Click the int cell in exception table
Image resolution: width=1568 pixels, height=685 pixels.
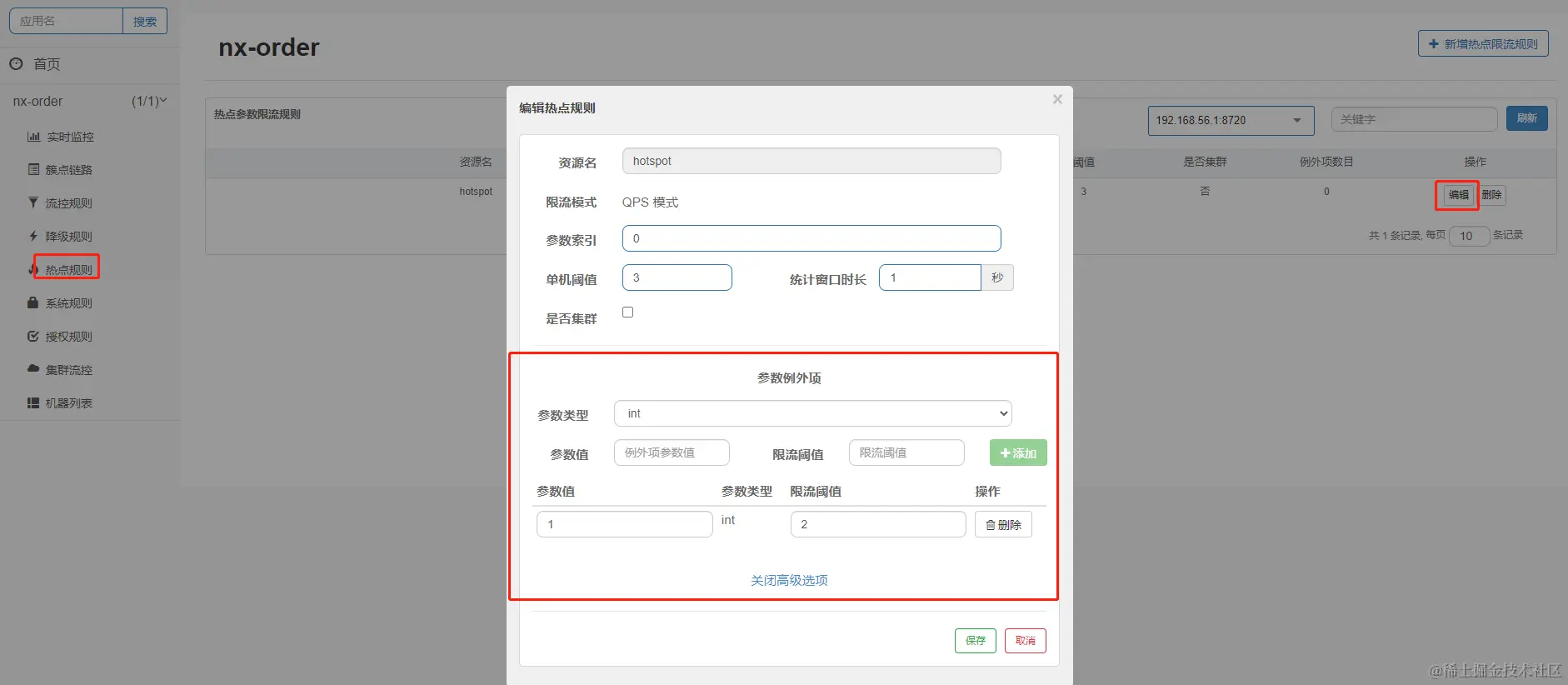tap(728, 520)
